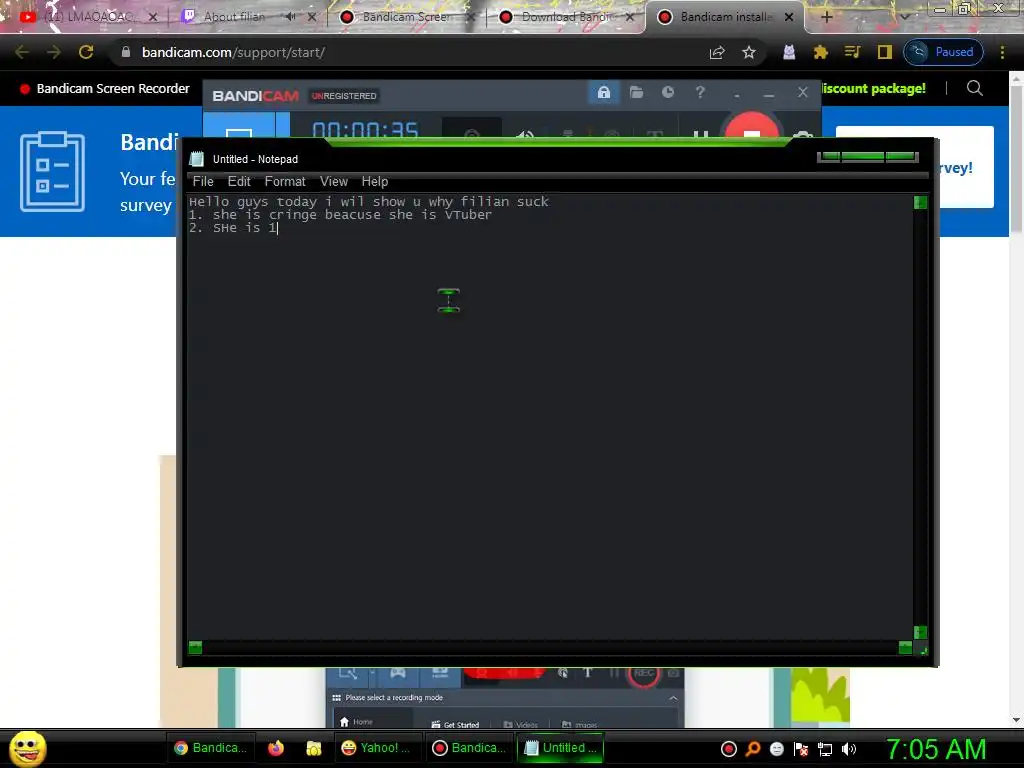
Task: Open the smiley Start button
Action: coord(27,748)
